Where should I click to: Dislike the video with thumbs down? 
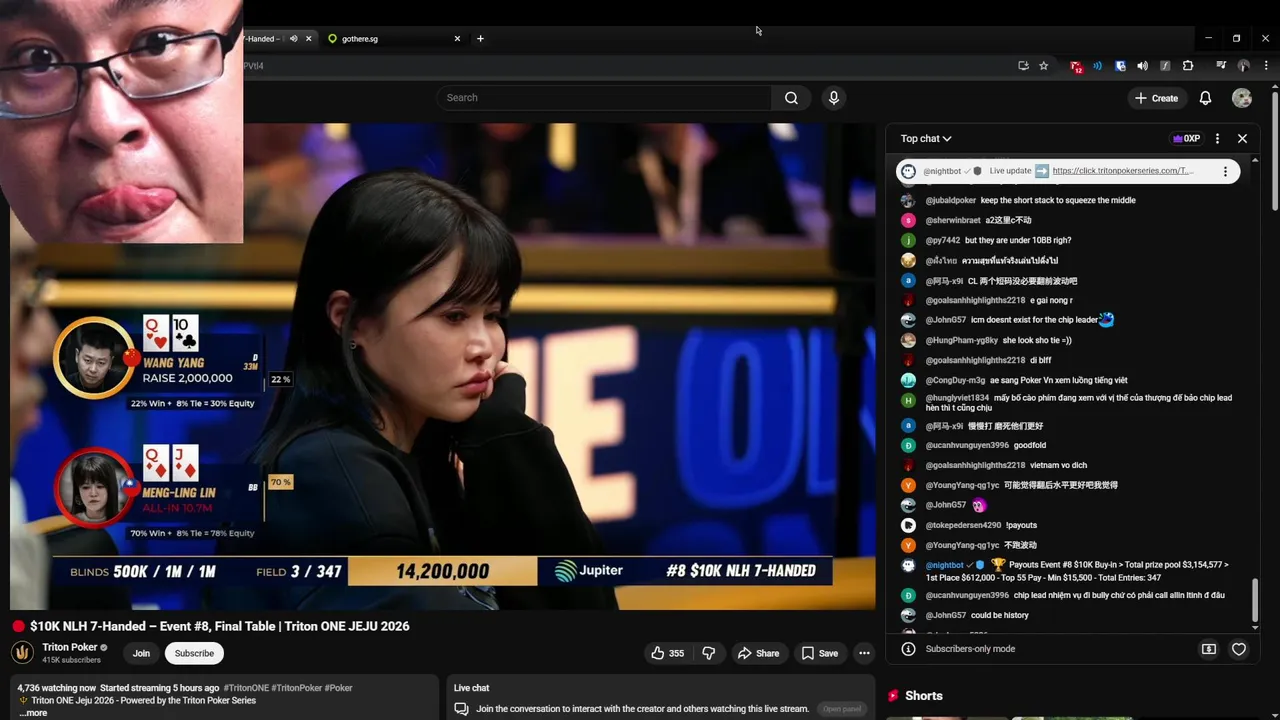coord(708,653)
